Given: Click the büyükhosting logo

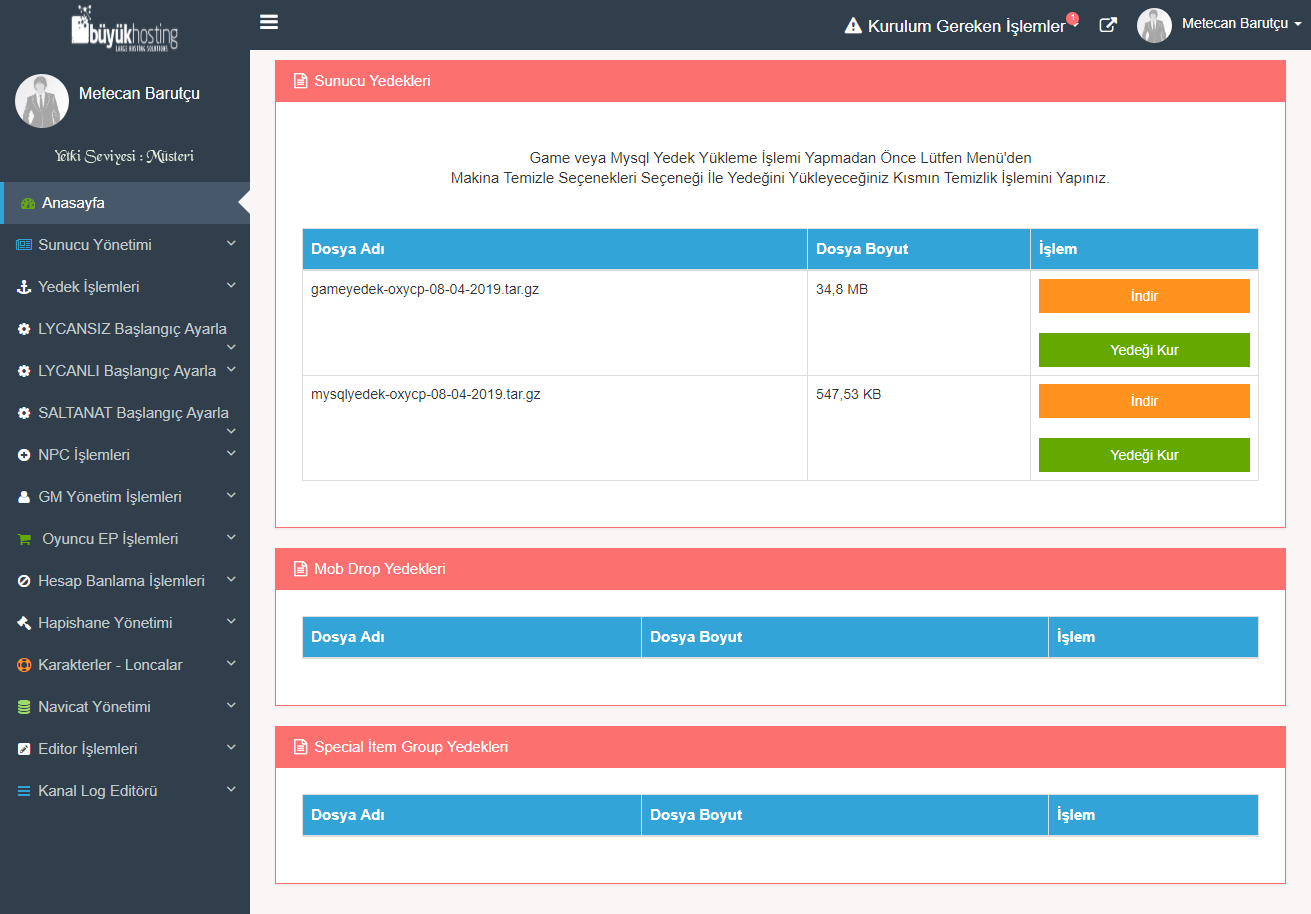Looking at the screenshot, I should tap(125, 28).
